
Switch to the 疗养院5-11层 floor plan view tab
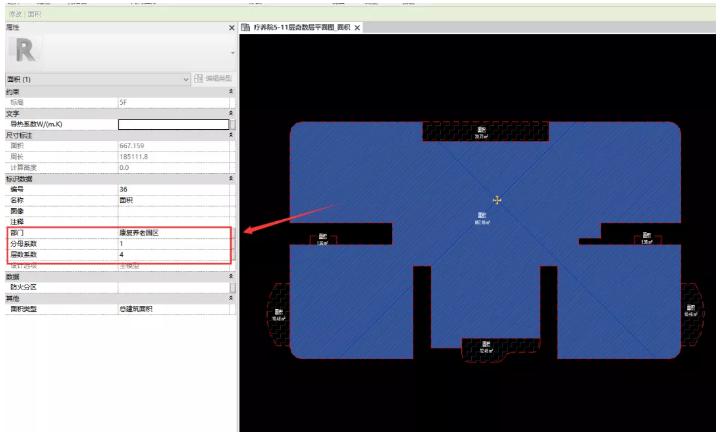pos(302,28)
